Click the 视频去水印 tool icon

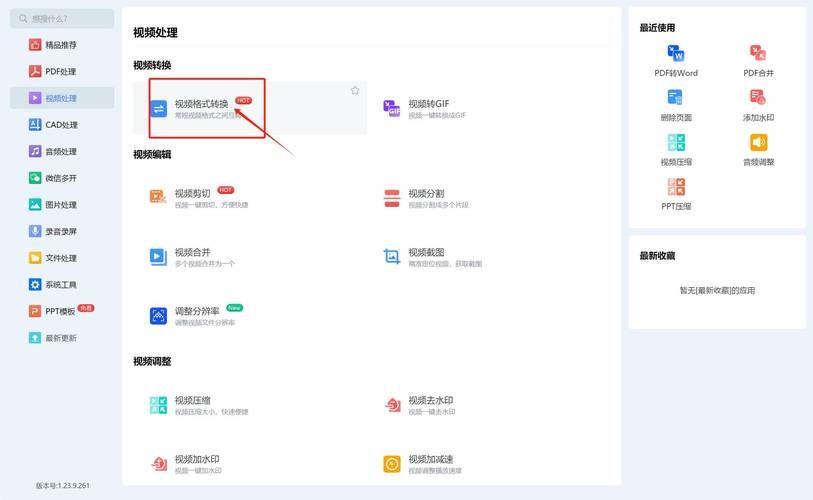pos(393,405)
